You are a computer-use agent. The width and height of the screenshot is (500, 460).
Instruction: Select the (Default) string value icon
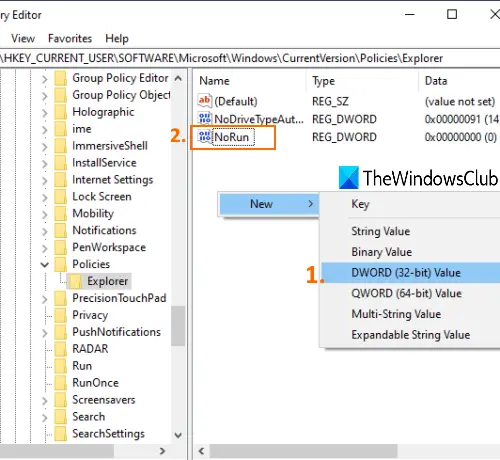(204, 101)
